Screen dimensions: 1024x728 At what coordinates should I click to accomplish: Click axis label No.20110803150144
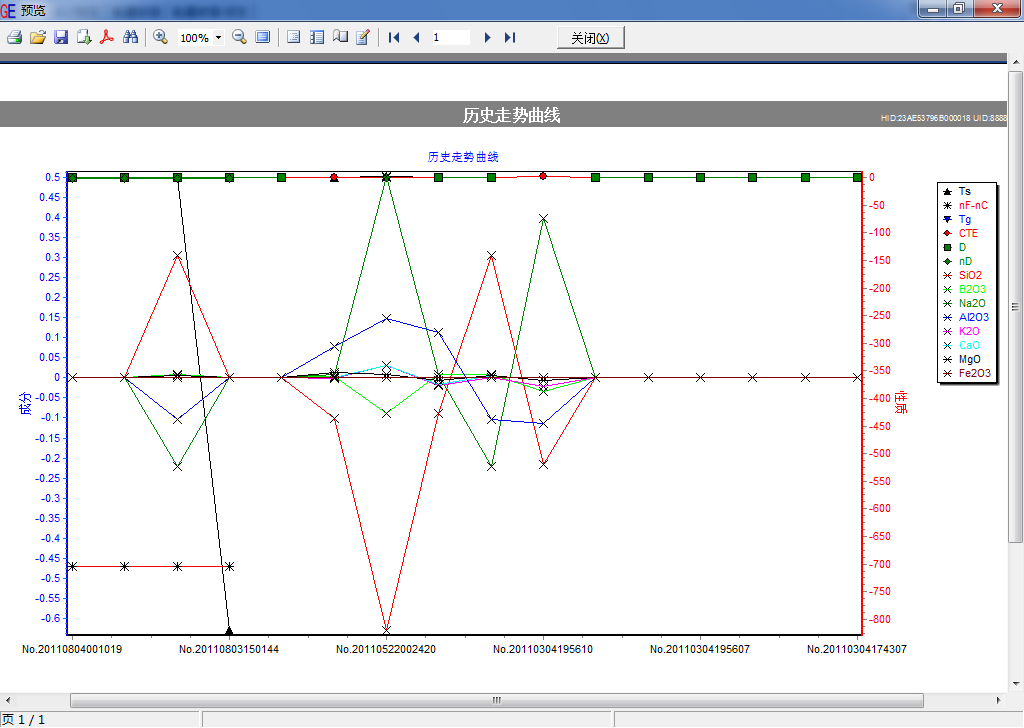point(229,649)
